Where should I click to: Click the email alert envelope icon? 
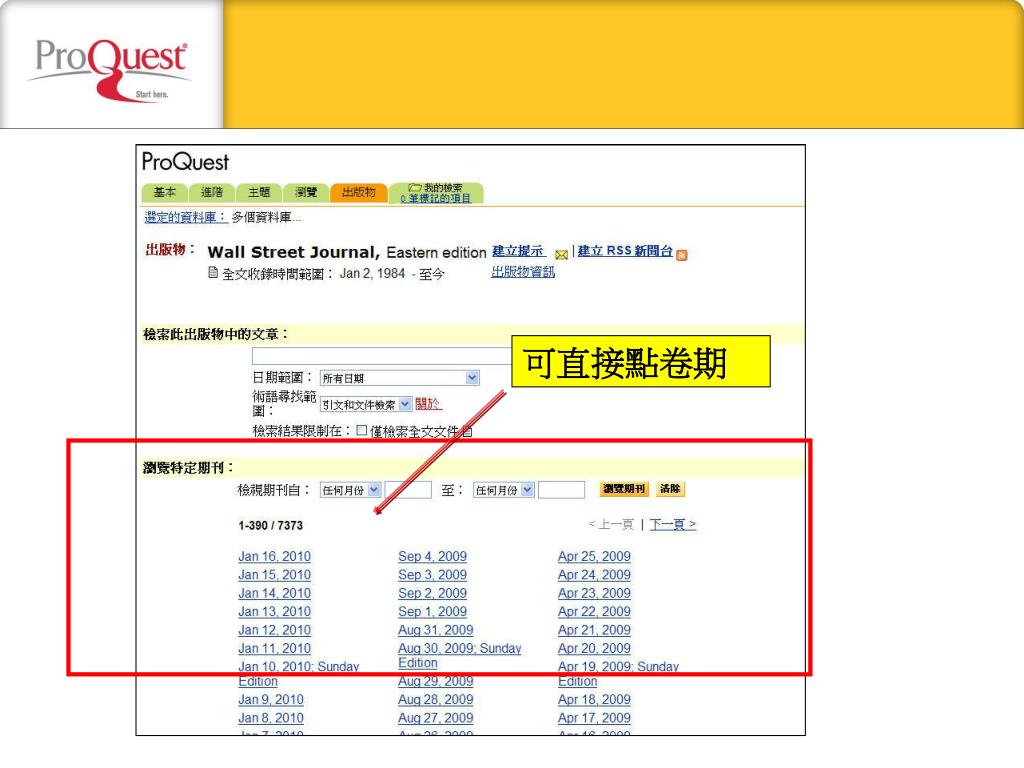(x=561, y=255)
